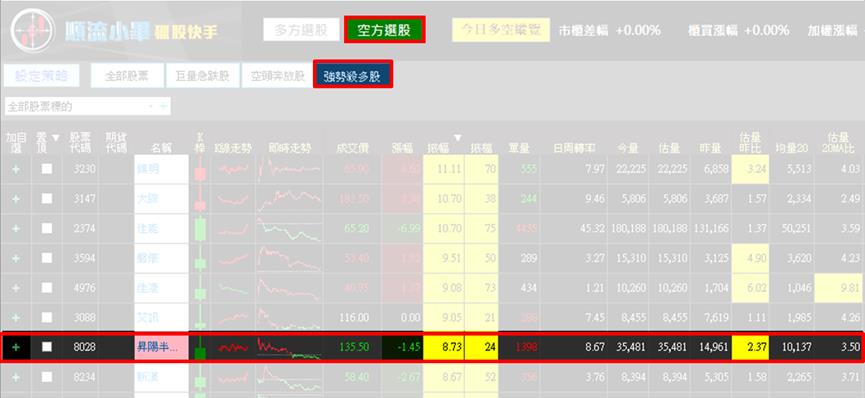
Task: Tick the pin-to-top checkbox for stock 3147
Action: pyautogui.click(x=47, y=198)
